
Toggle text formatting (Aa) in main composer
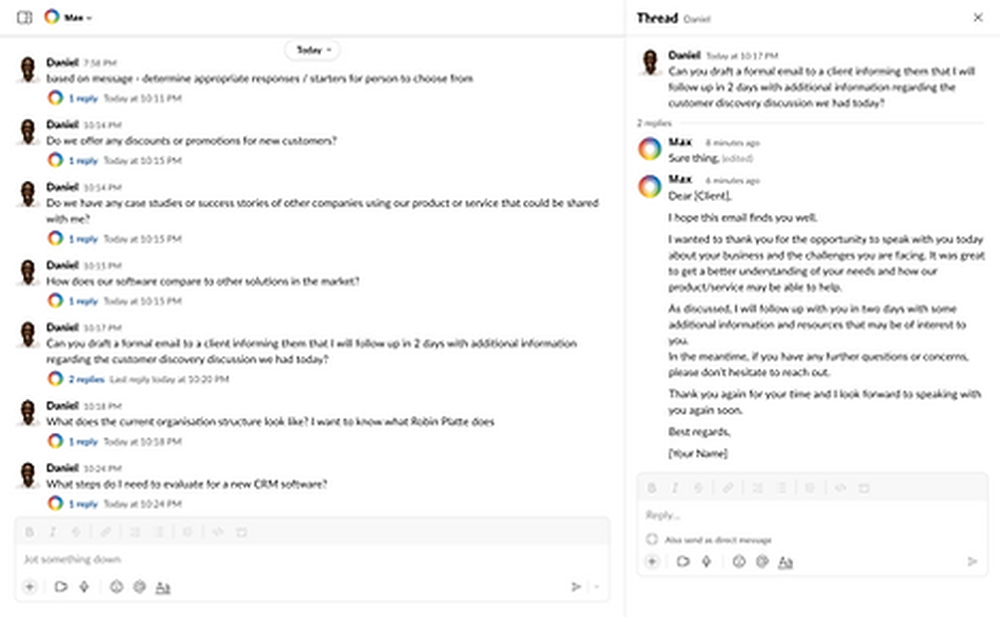click(x=163, y=587)
